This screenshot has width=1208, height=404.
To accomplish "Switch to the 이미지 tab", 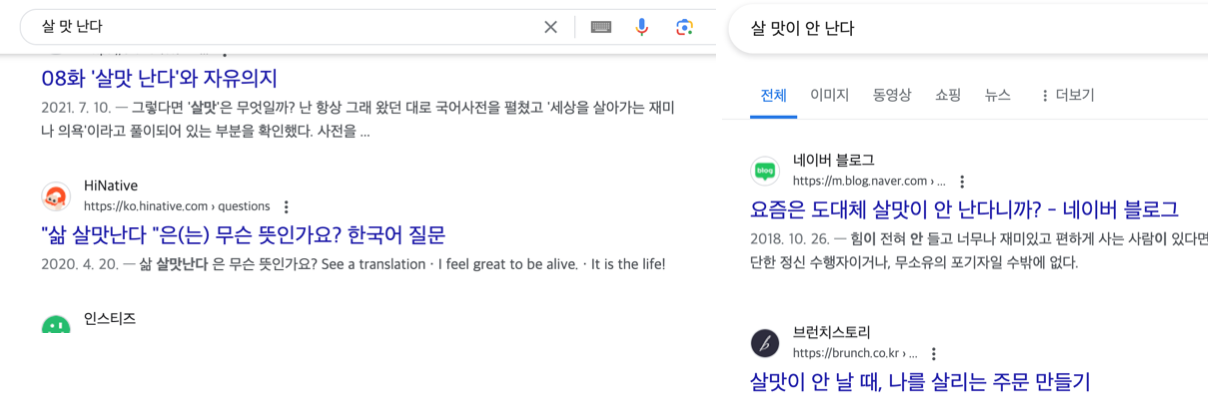I will [x=829, y=95].
